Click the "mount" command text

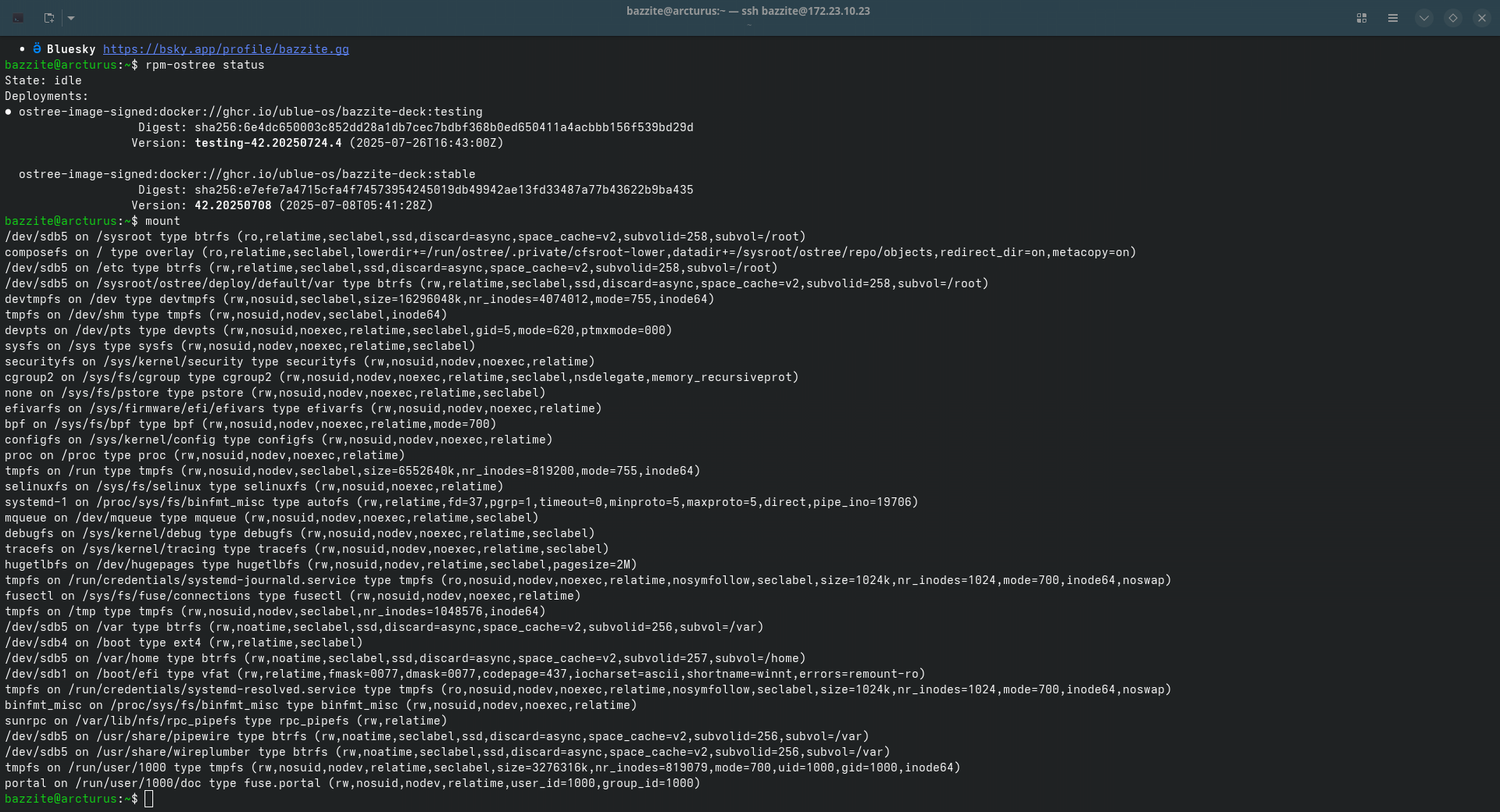pyautogui.click(x=162, y=221)
